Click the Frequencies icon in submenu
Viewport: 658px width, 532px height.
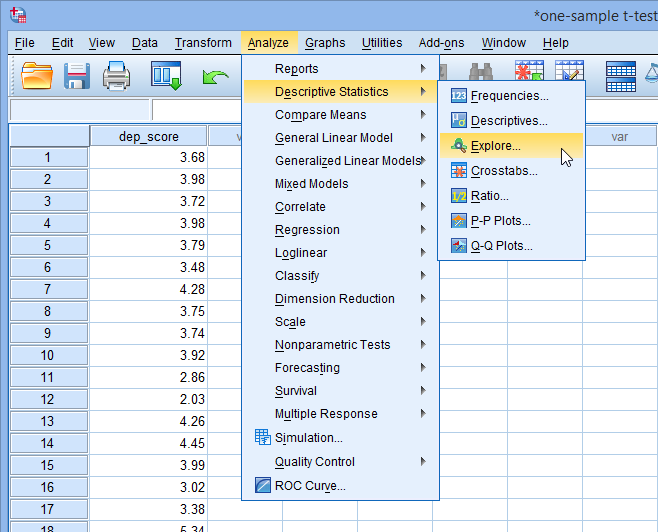pos(458,96)
